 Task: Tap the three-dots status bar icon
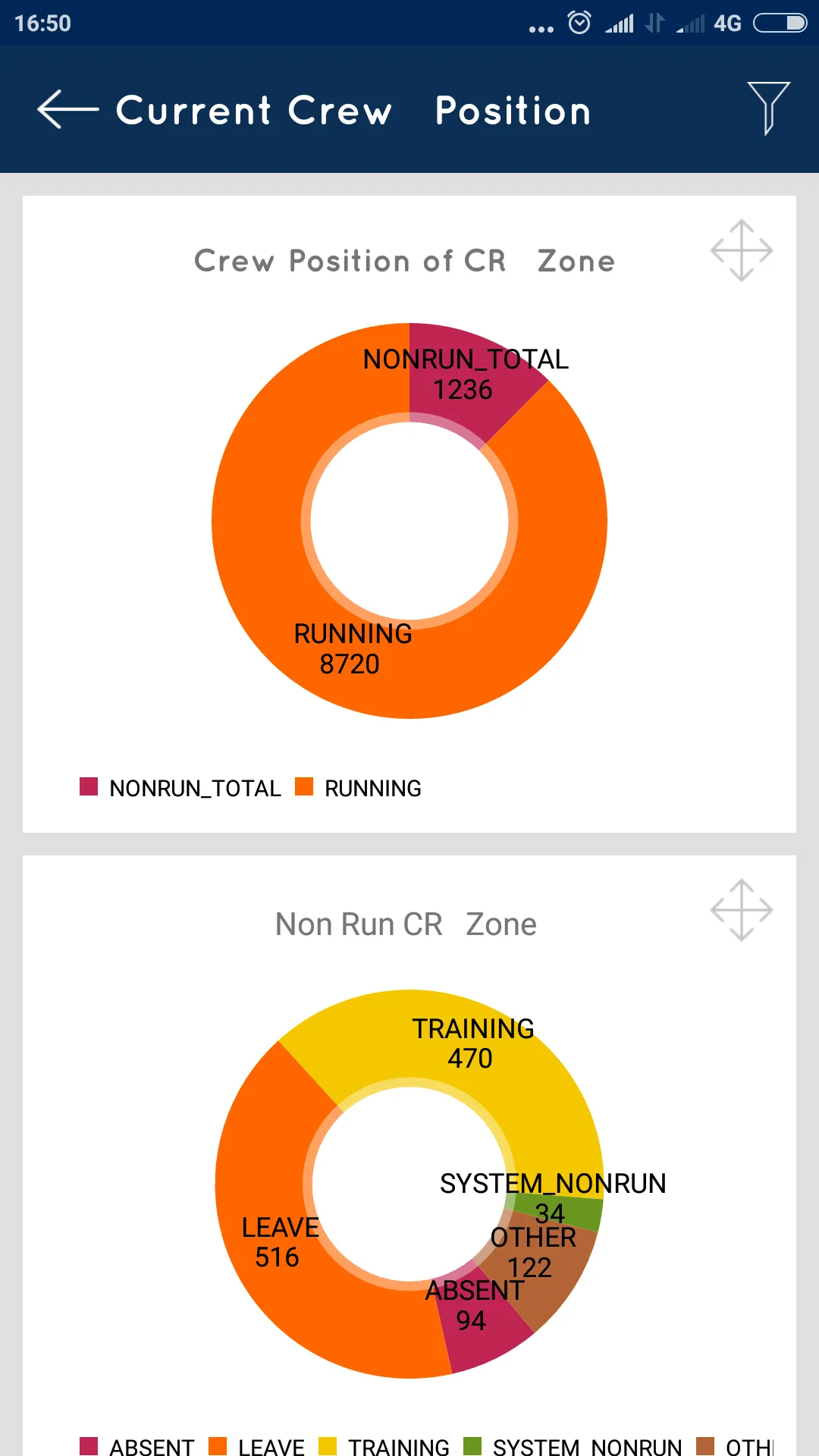tap(541, 29)
